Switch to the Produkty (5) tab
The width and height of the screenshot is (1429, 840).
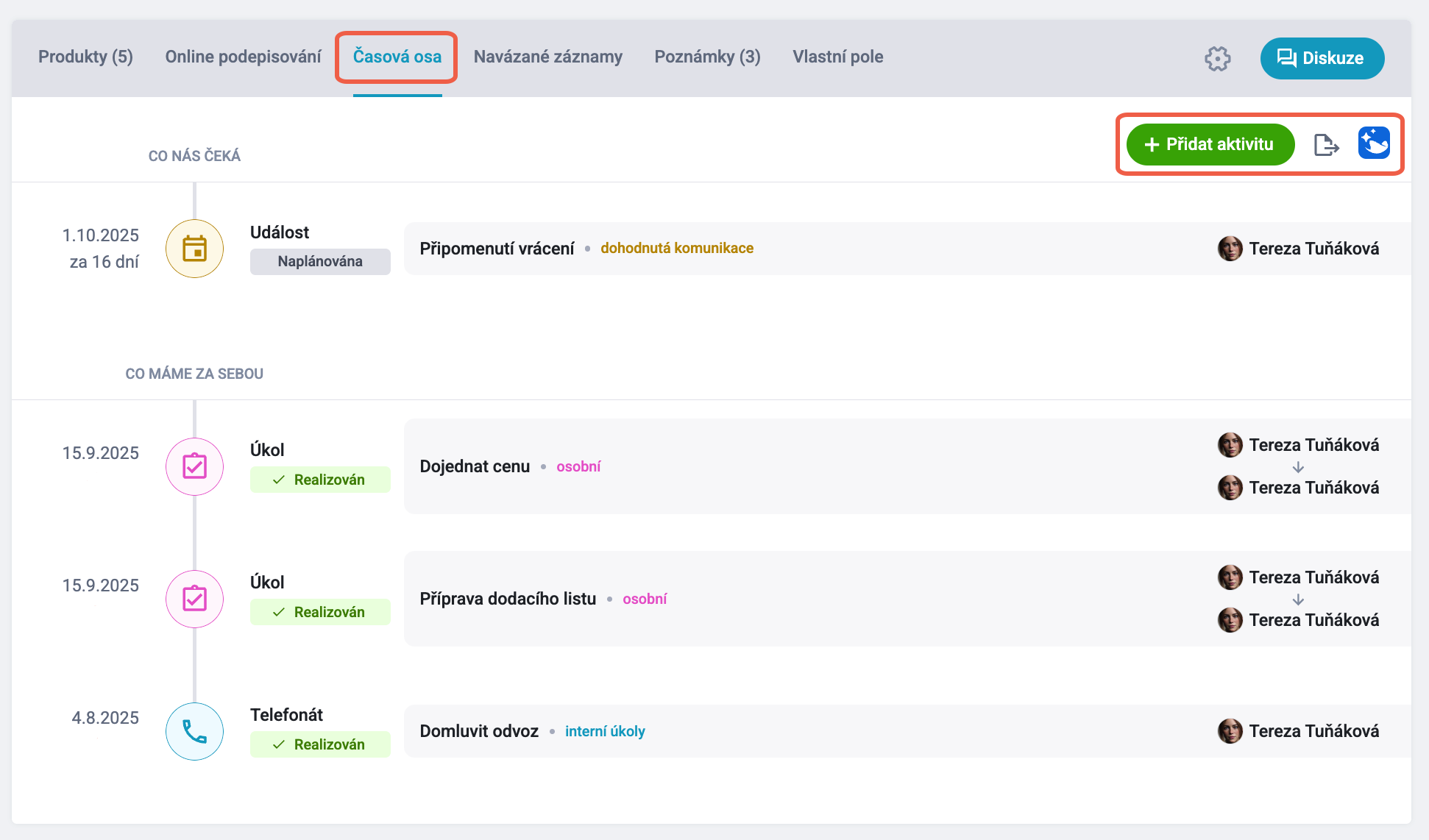point(85,57)
